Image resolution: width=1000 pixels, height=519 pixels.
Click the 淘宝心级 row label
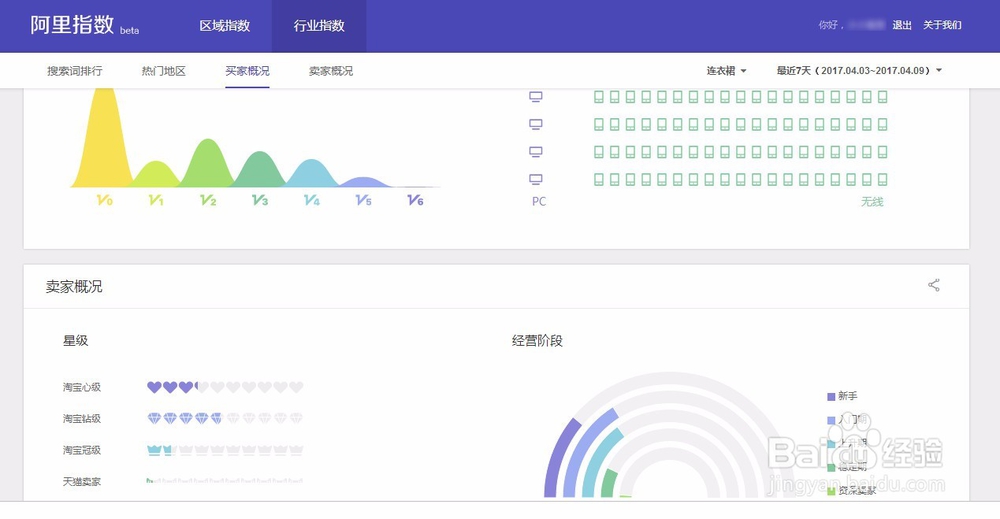(82, 387)
